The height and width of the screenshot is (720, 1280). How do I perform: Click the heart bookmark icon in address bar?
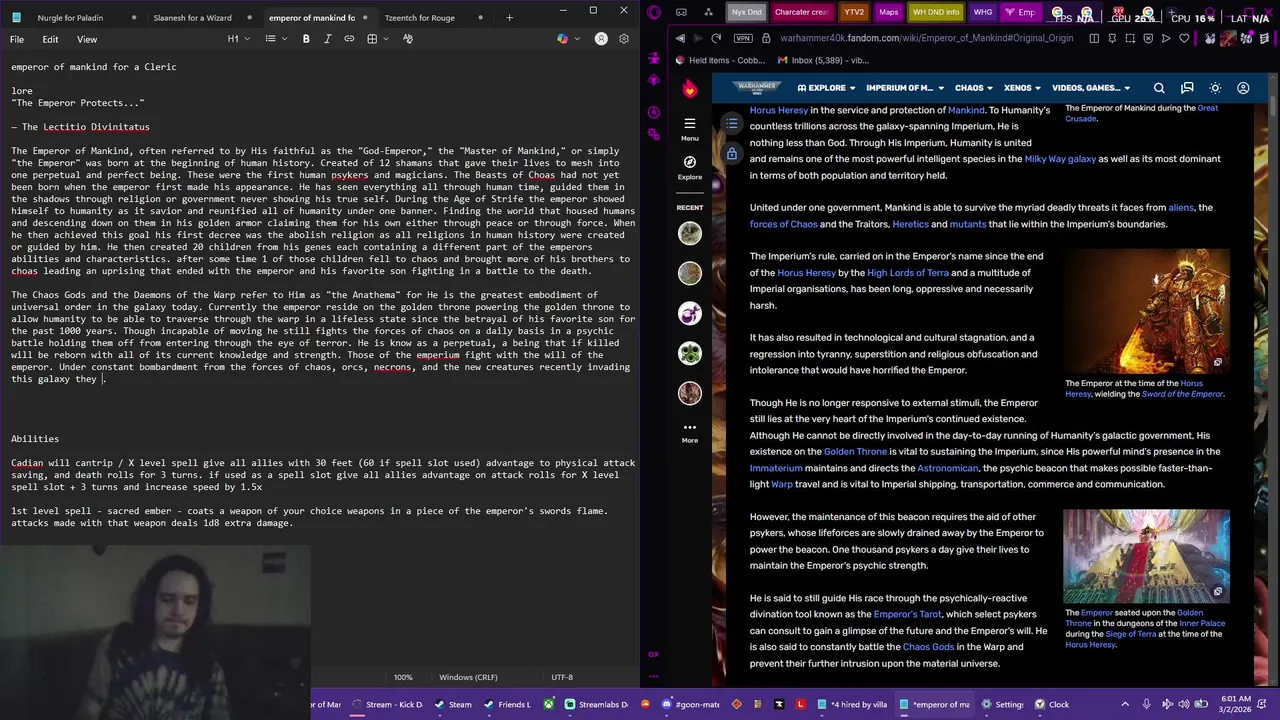click(1183, 38)
